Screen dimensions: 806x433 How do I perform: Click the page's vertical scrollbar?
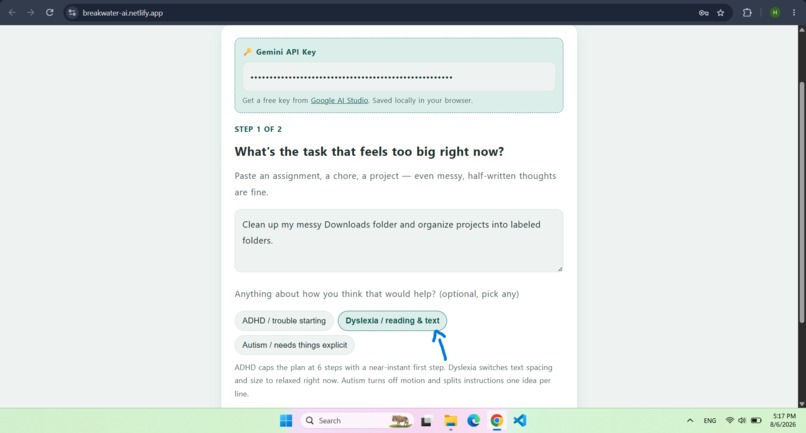[801, 203]
